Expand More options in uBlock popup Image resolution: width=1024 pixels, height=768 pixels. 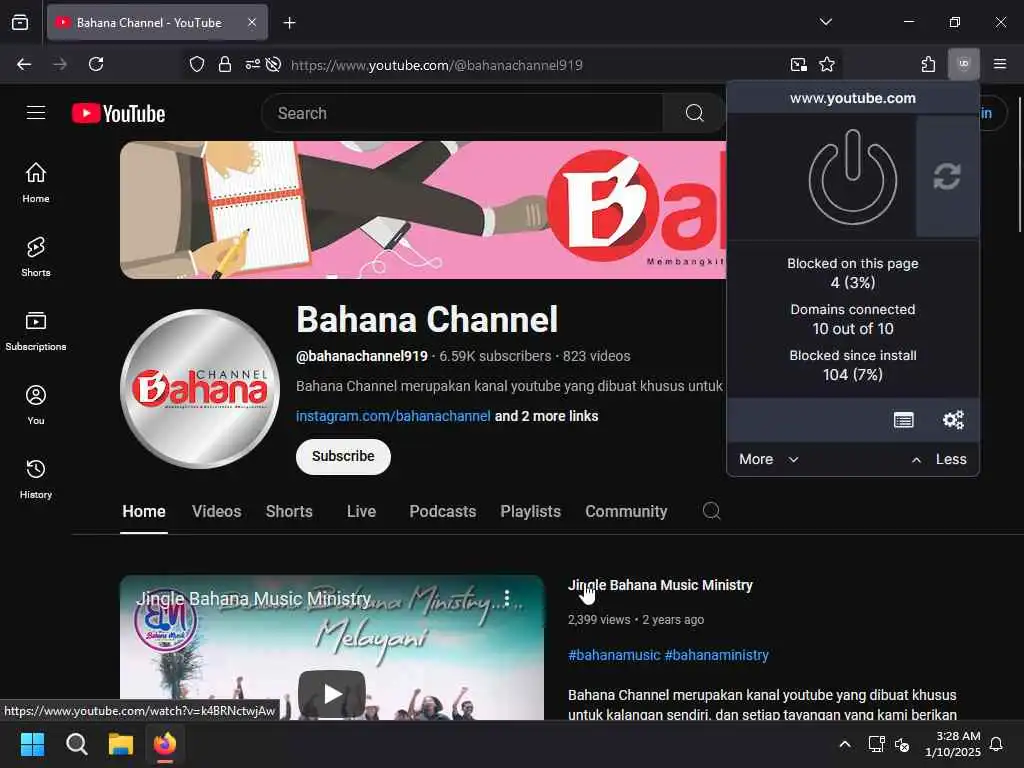769,459
